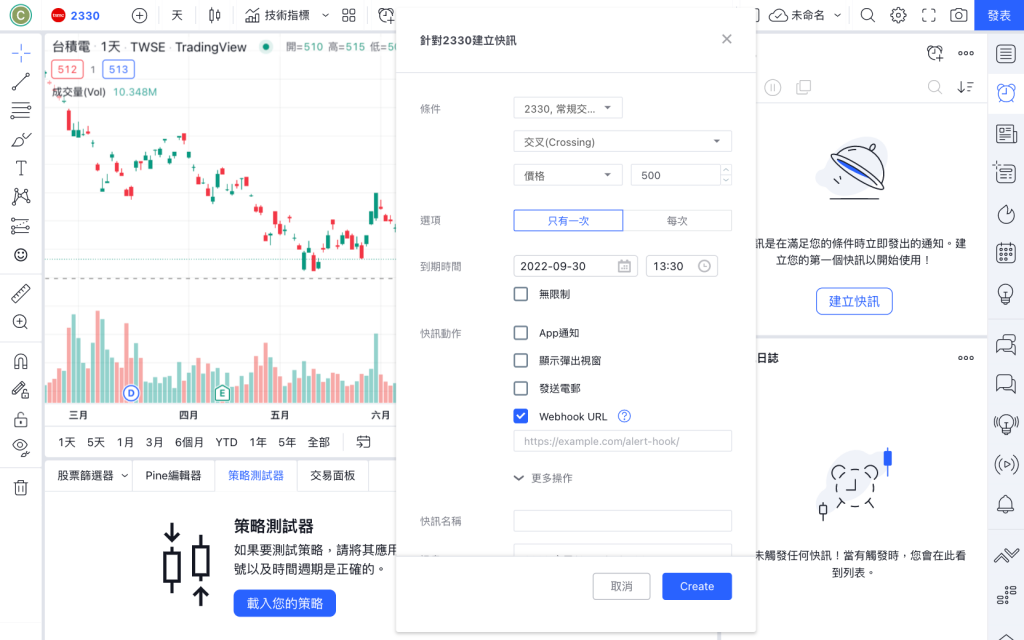Uncheck the Webhook URL checkbox
The width and height of the screenshot is (1024, 640).
click(x=520, y=416)
